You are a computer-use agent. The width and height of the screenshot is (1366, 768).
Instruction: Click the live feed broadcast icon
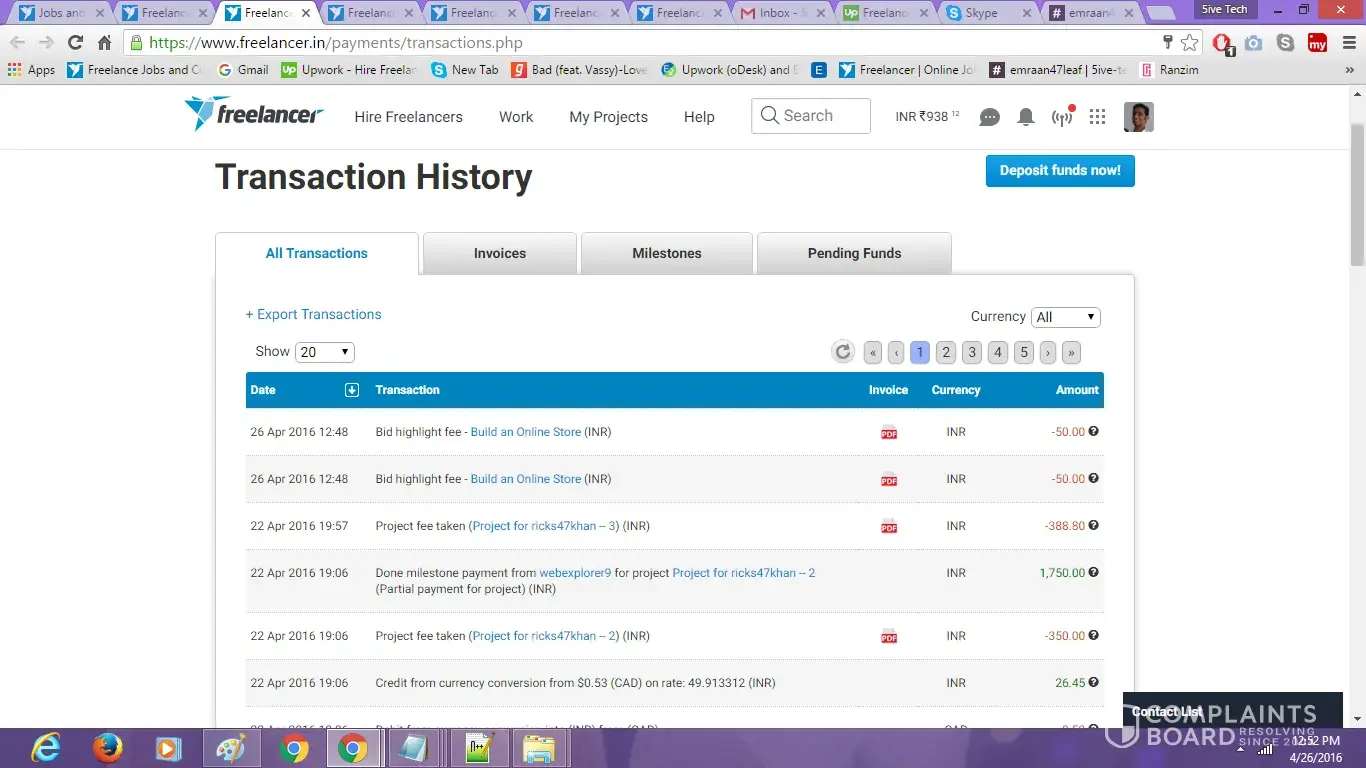(x=1062, y=117)
